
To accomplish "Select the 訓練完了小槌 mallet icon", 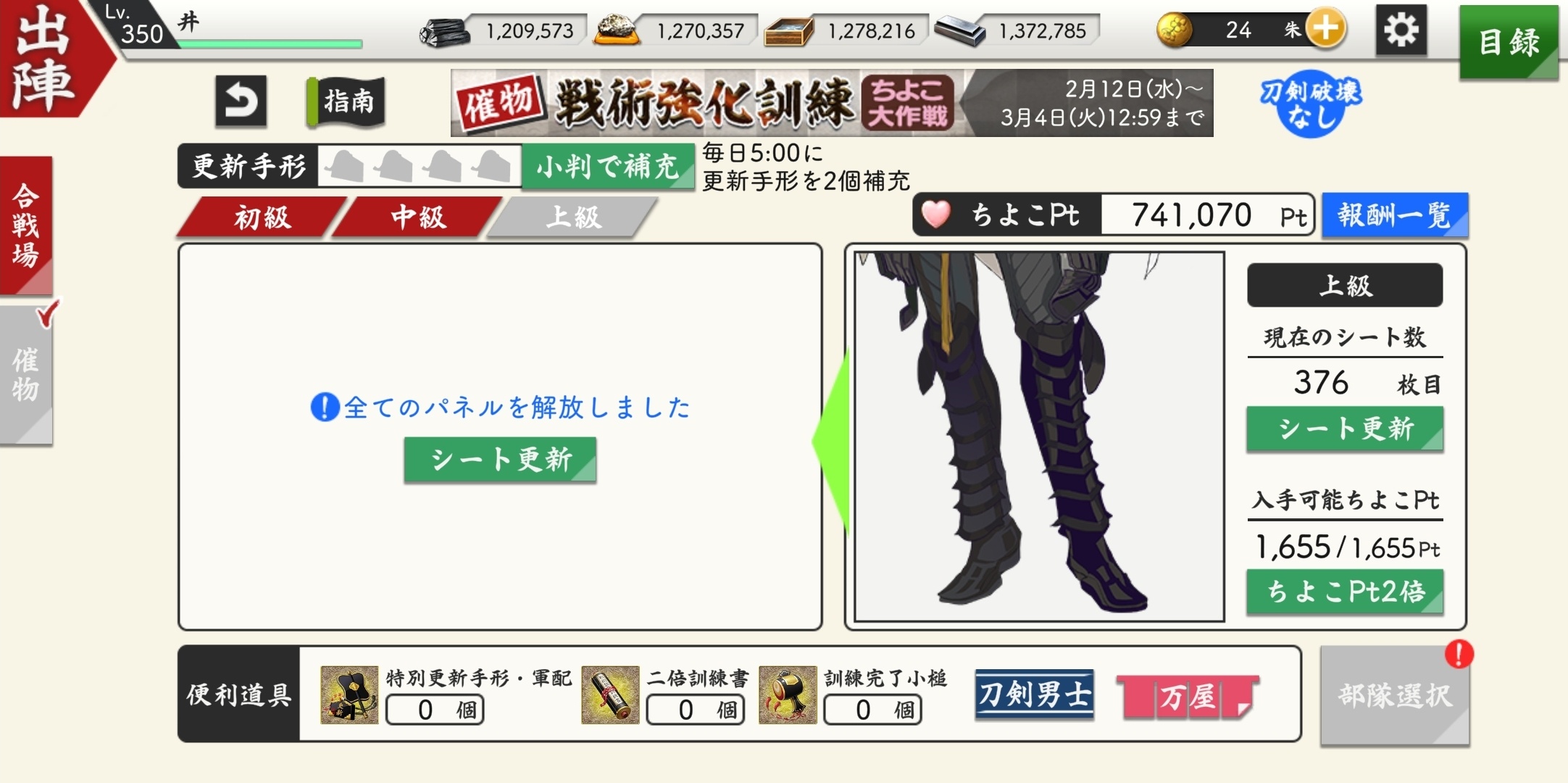I will point(788,695).
